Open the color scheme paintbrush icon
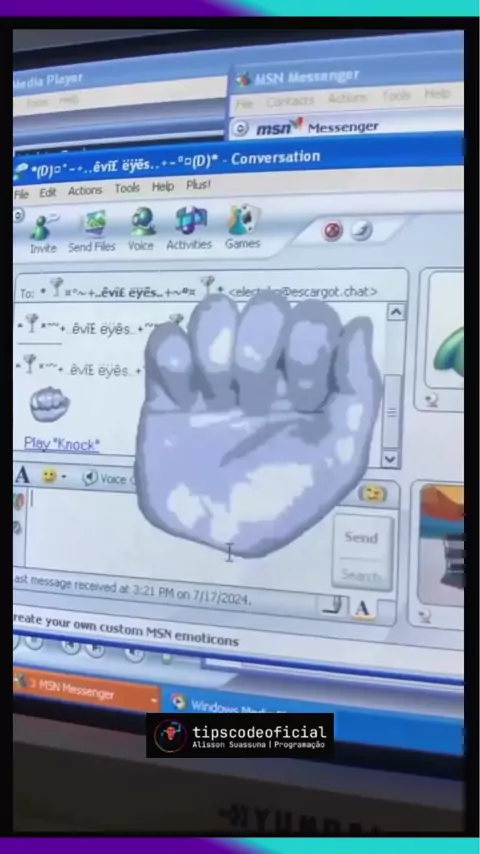This screenshot has width=480, height=854. pos(361,230)
